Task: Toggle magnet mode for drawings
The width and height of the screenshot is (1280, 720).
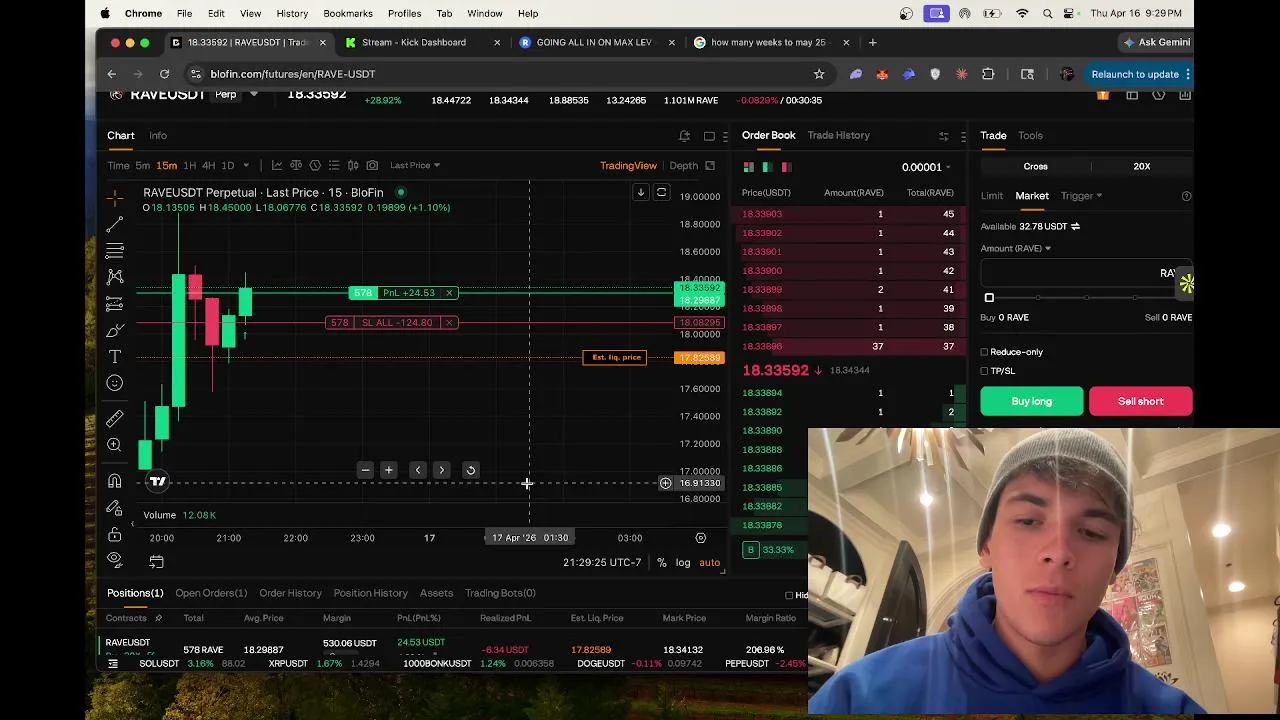Action: pos(115,481)
